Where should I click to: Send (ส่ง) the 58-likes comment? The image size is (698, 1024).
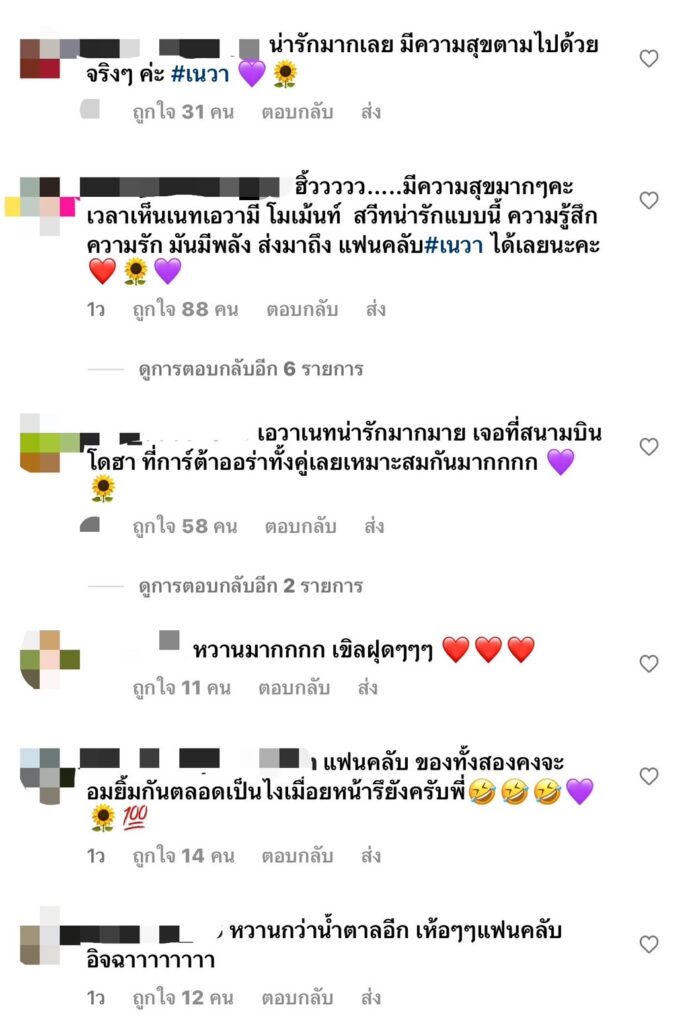pyautogui.click(x=373, y=526)
